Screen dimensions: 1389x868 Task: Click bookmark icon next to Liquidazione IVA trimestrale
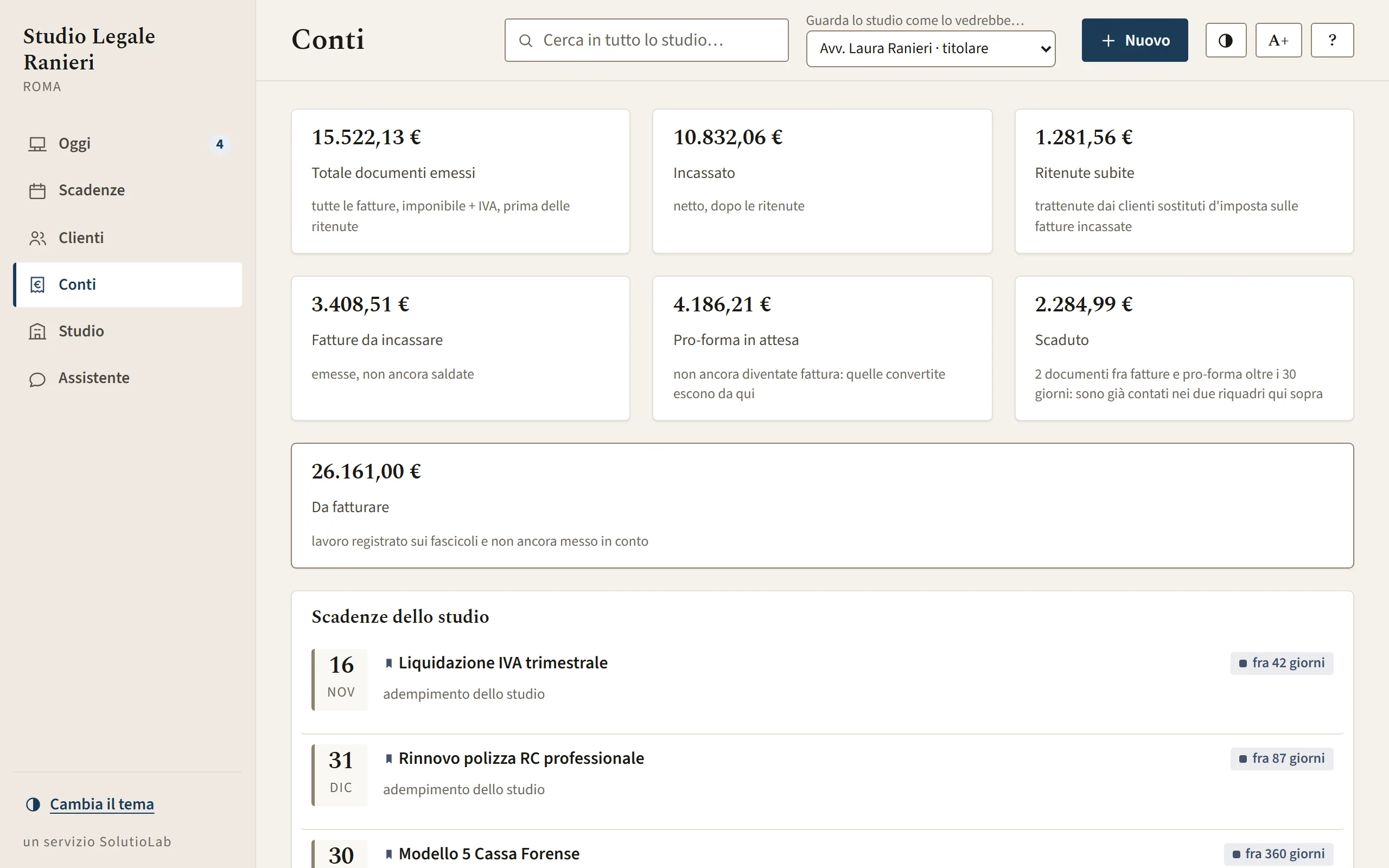coord(388,663)
